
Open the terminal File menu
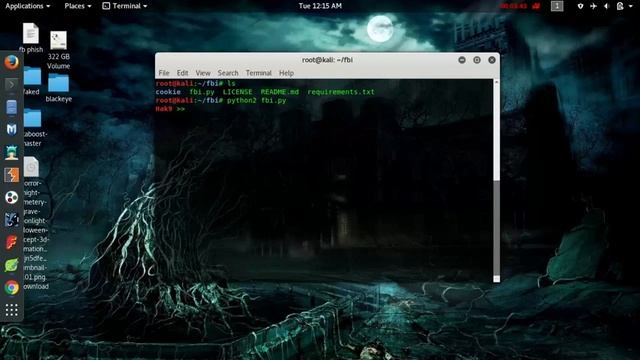164,73
